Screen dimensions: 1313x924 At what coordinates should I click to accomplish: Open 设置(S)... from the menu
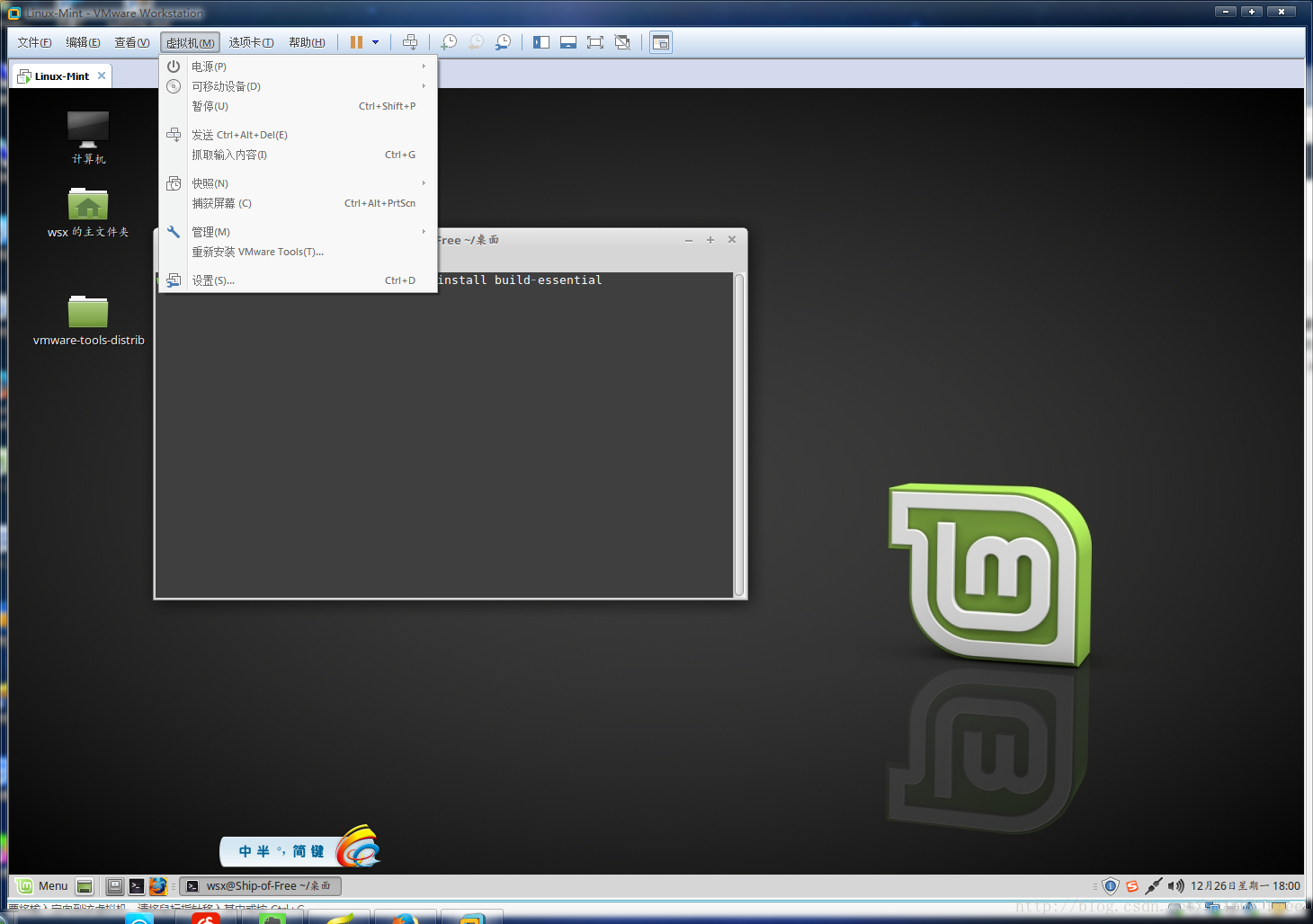(x=298, y=280)
